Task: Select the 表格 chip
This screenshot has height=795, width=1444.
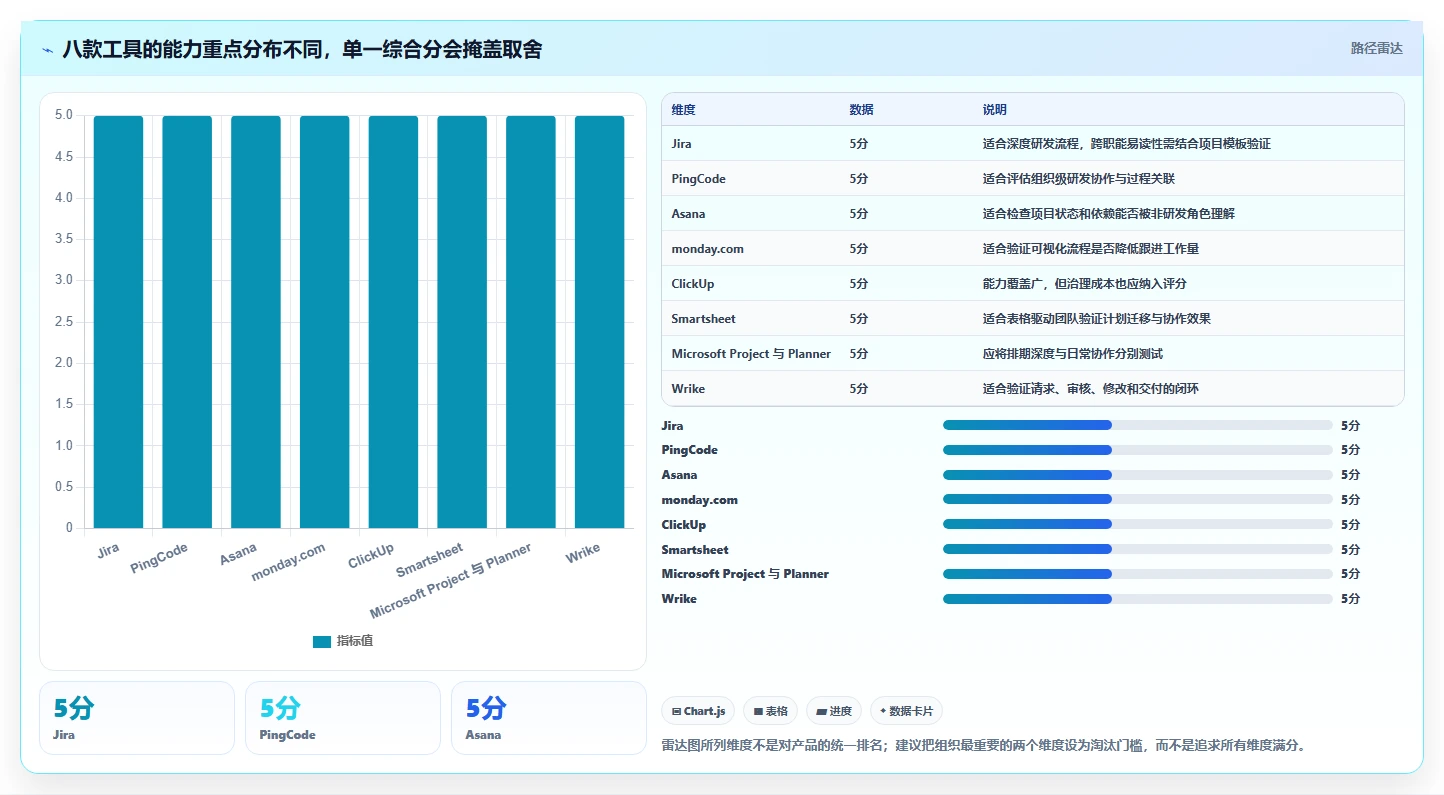Action: pyautogui.click(x=770, y=711)
